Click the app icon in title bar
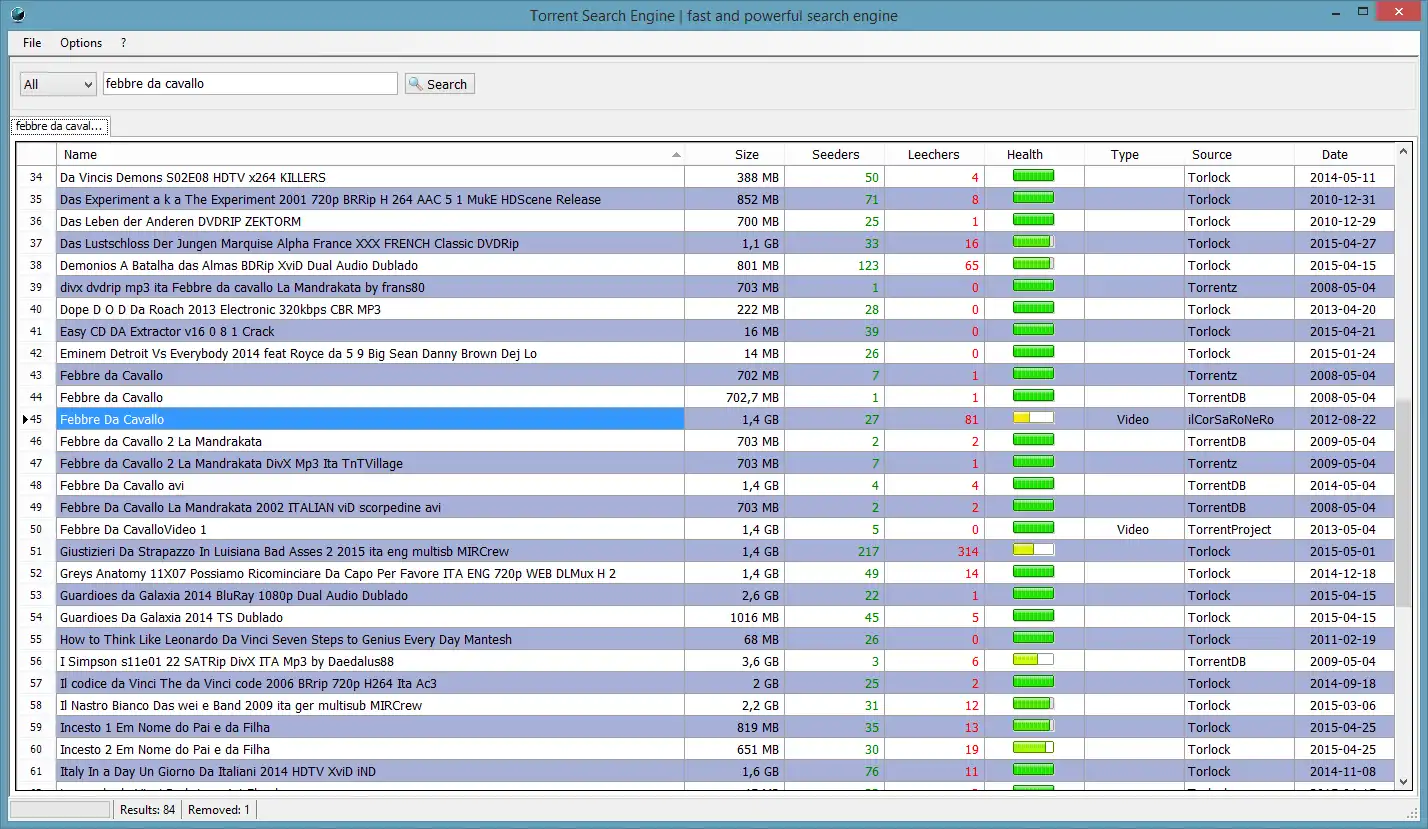Screen dimensions: 1428x829 [x=17, y=15]
